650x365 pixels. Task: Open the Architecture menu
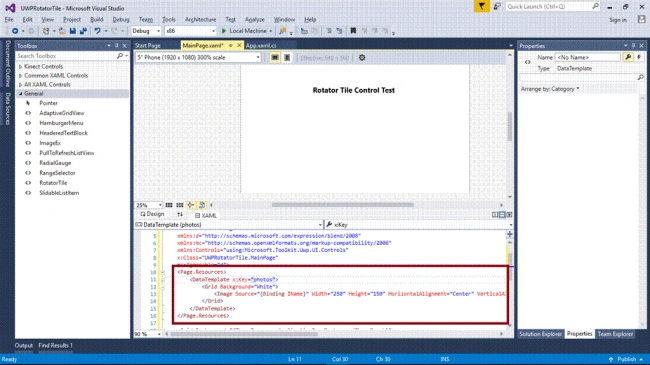pos(200,19)
